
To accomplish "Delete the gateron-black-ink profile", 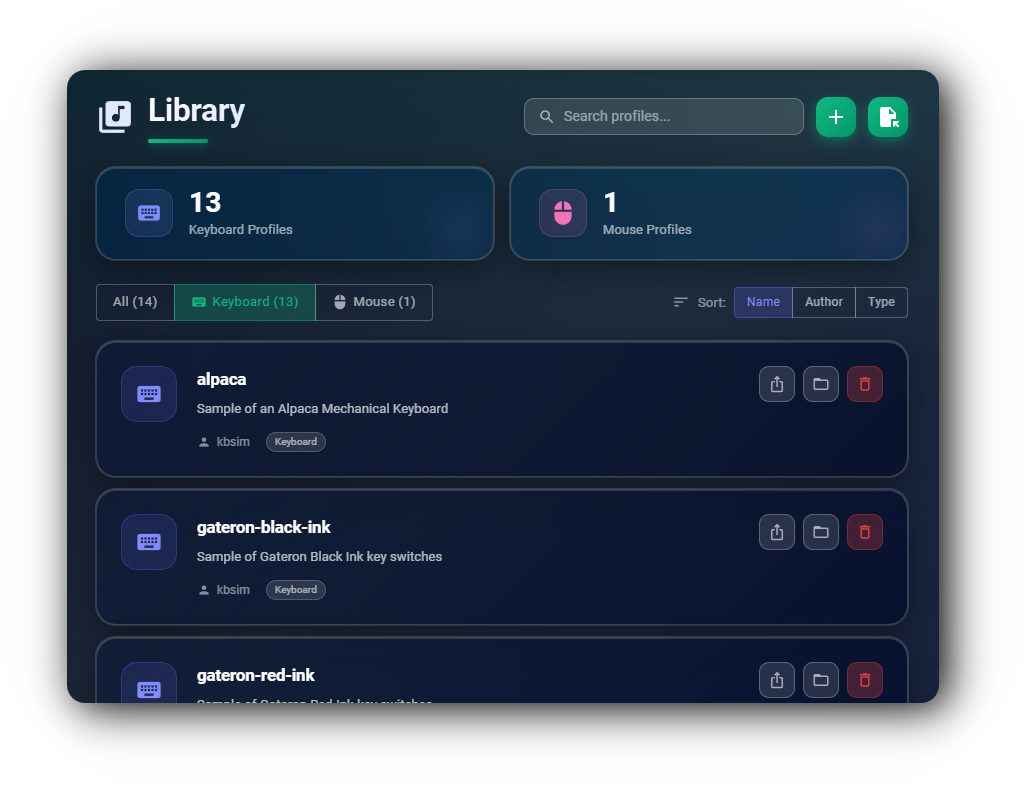I will [865, 532].
